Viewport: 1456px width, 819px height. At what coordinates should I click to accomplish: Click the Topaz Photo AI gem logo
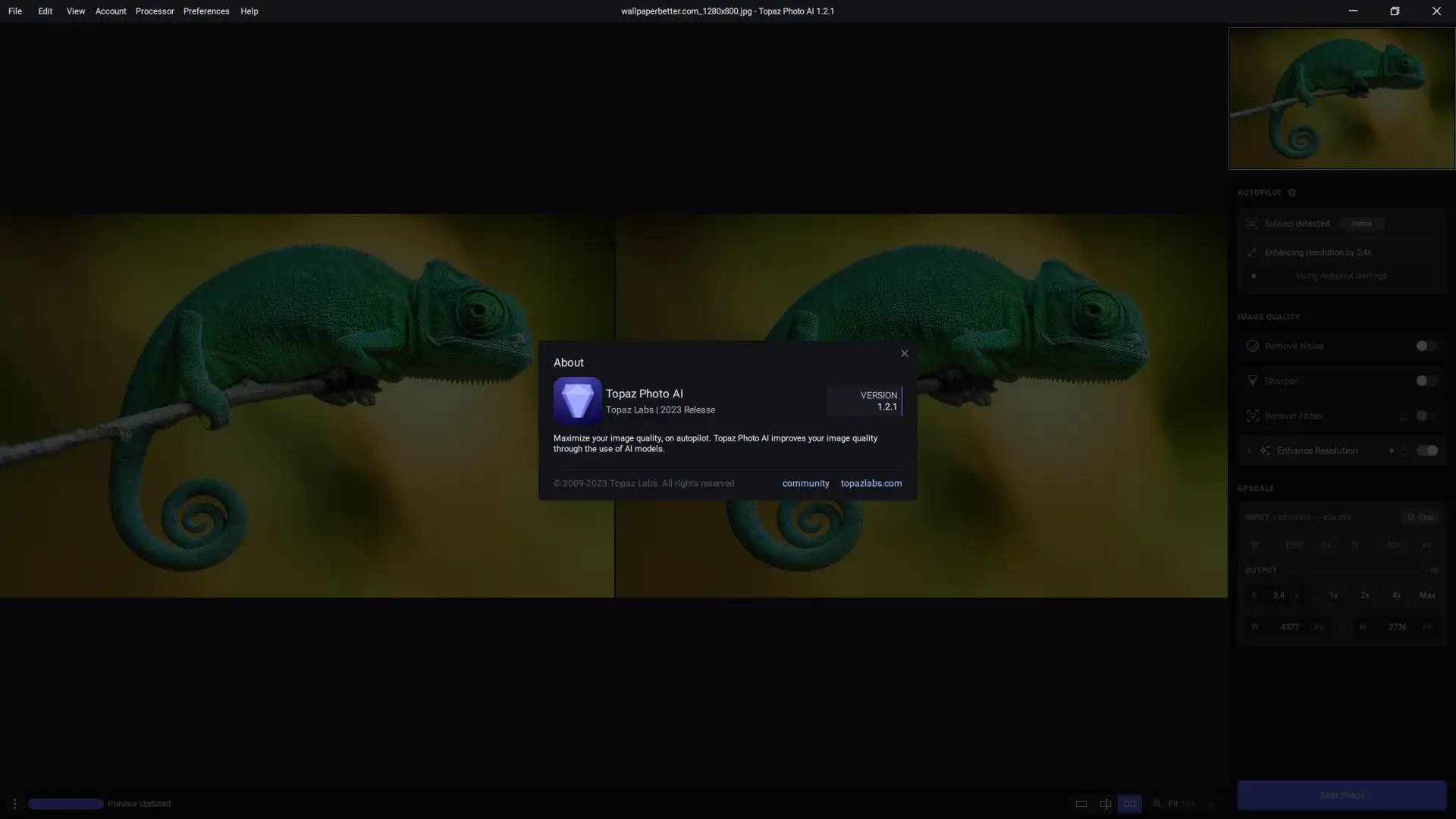click(577, 400)
